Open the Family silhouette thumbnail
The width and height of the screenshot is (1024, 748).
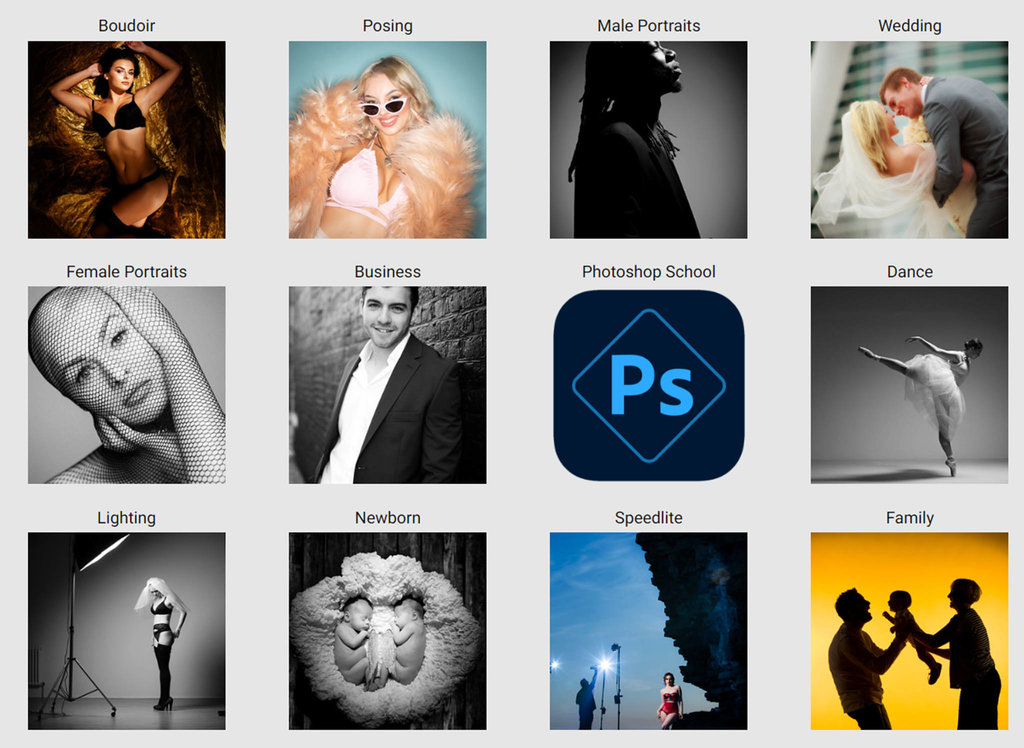click(x=910, y=631)
